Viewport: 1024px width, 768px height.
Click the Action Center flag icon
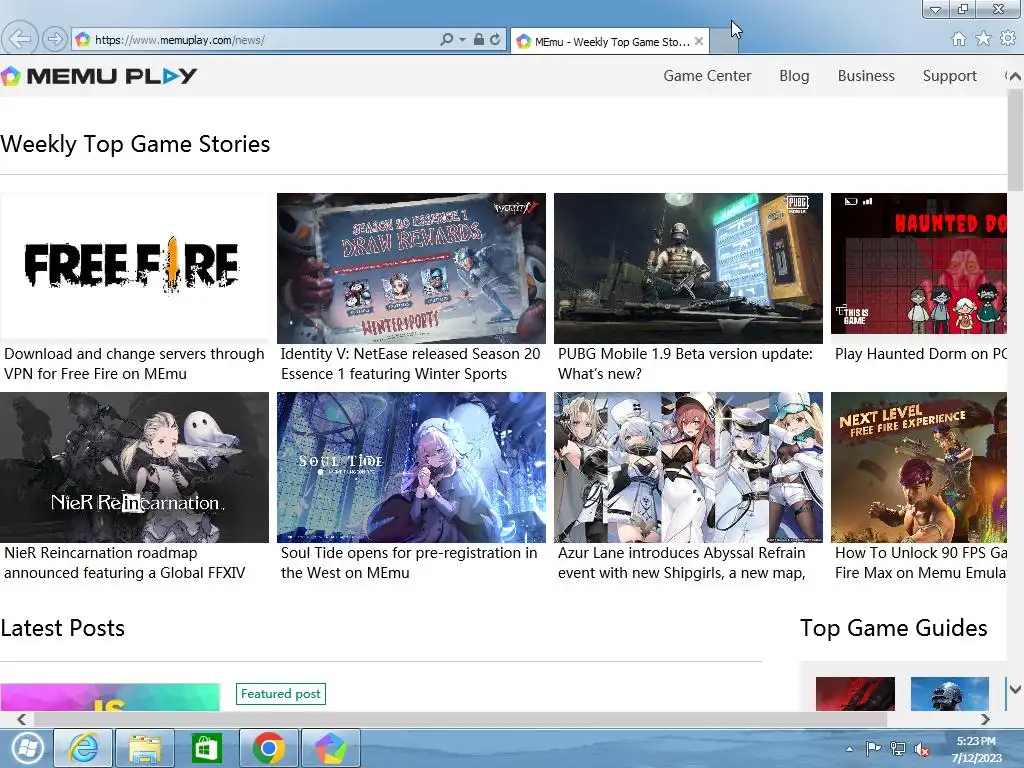coord(873,749)
